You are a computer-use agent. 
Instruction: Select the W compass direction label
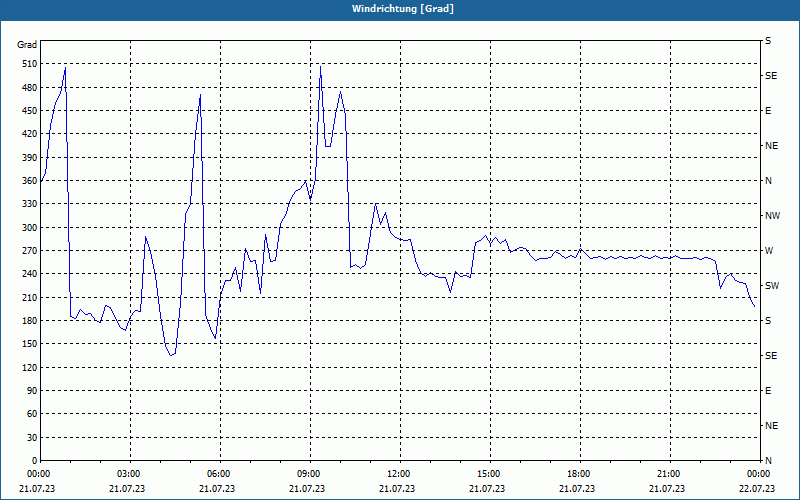click(769, 251)
